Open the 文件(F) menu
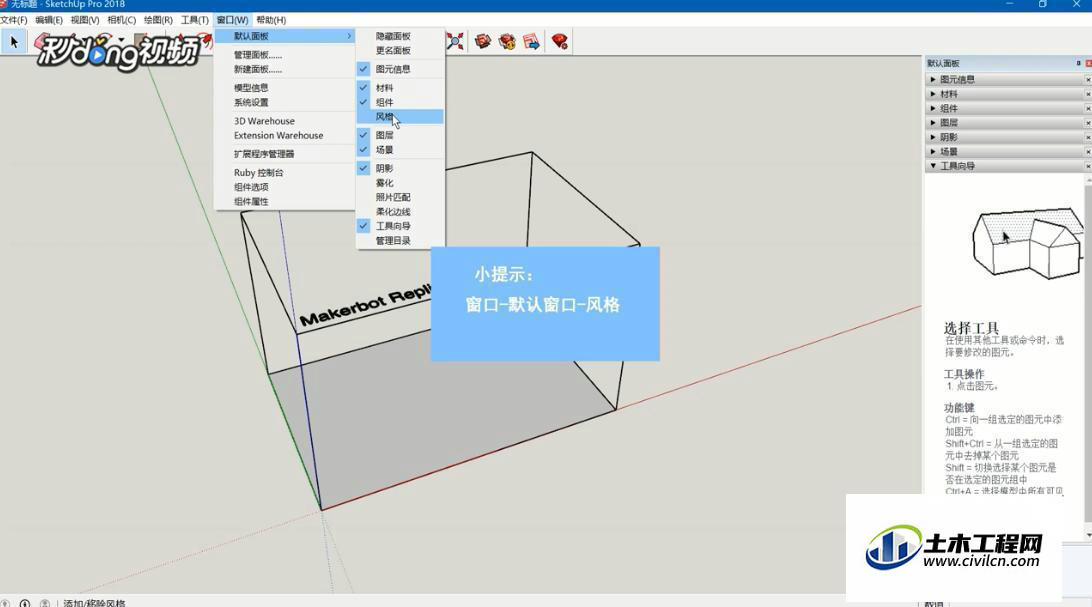This screenshot has width=1092, height=607. (14, 20)
